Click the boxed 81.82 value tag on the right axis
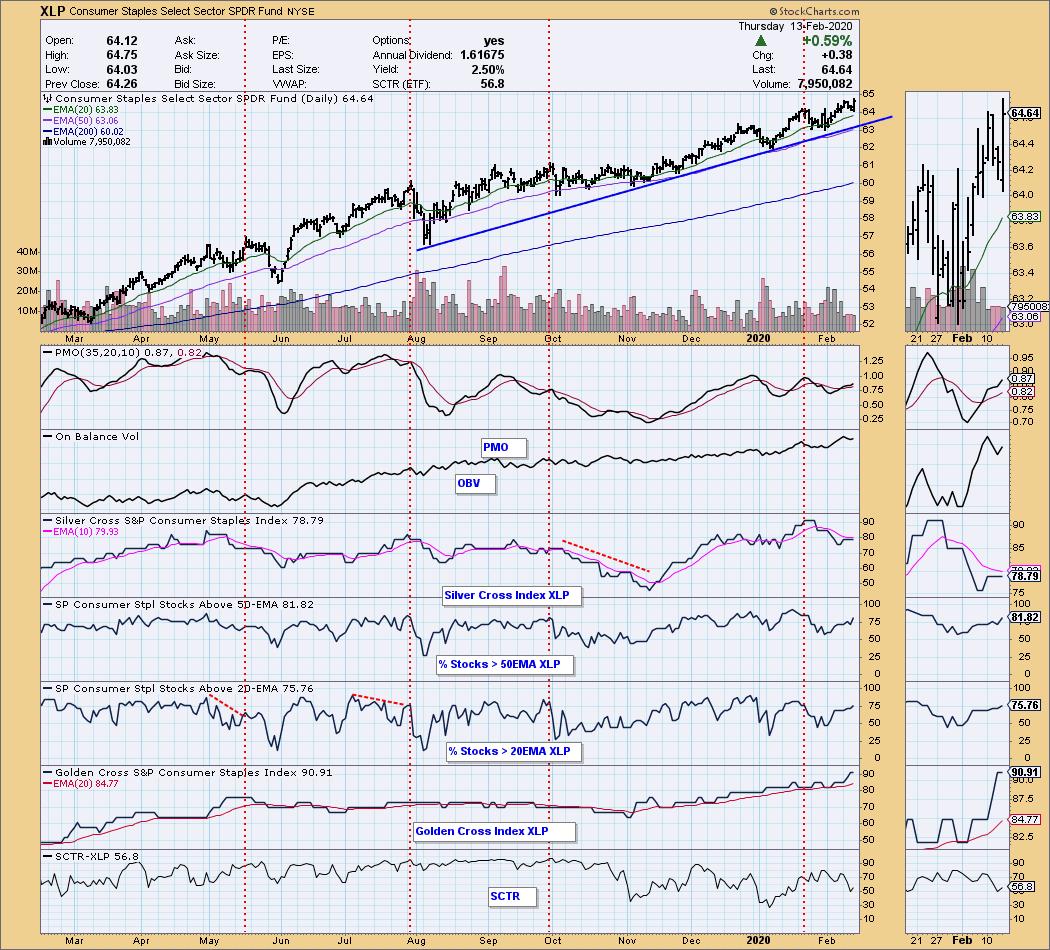The width and height of the screenshot is (1050, 950). pyautogui.click(x=1025, y=618)
